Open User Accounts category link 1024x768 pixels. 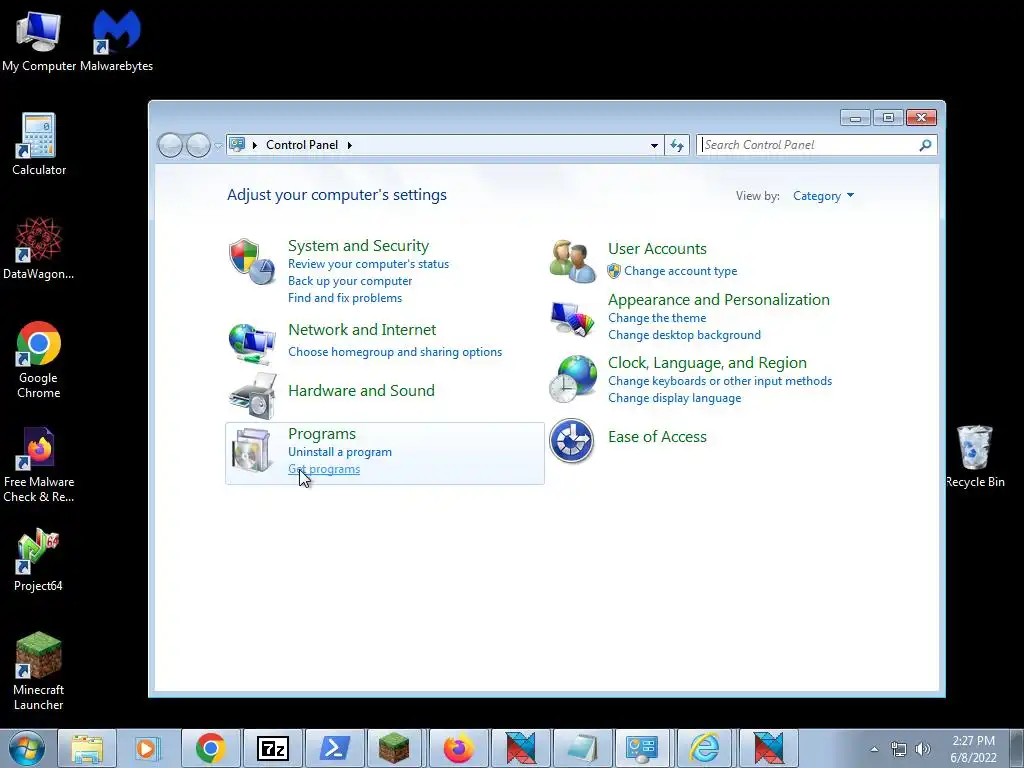(657, 249)
